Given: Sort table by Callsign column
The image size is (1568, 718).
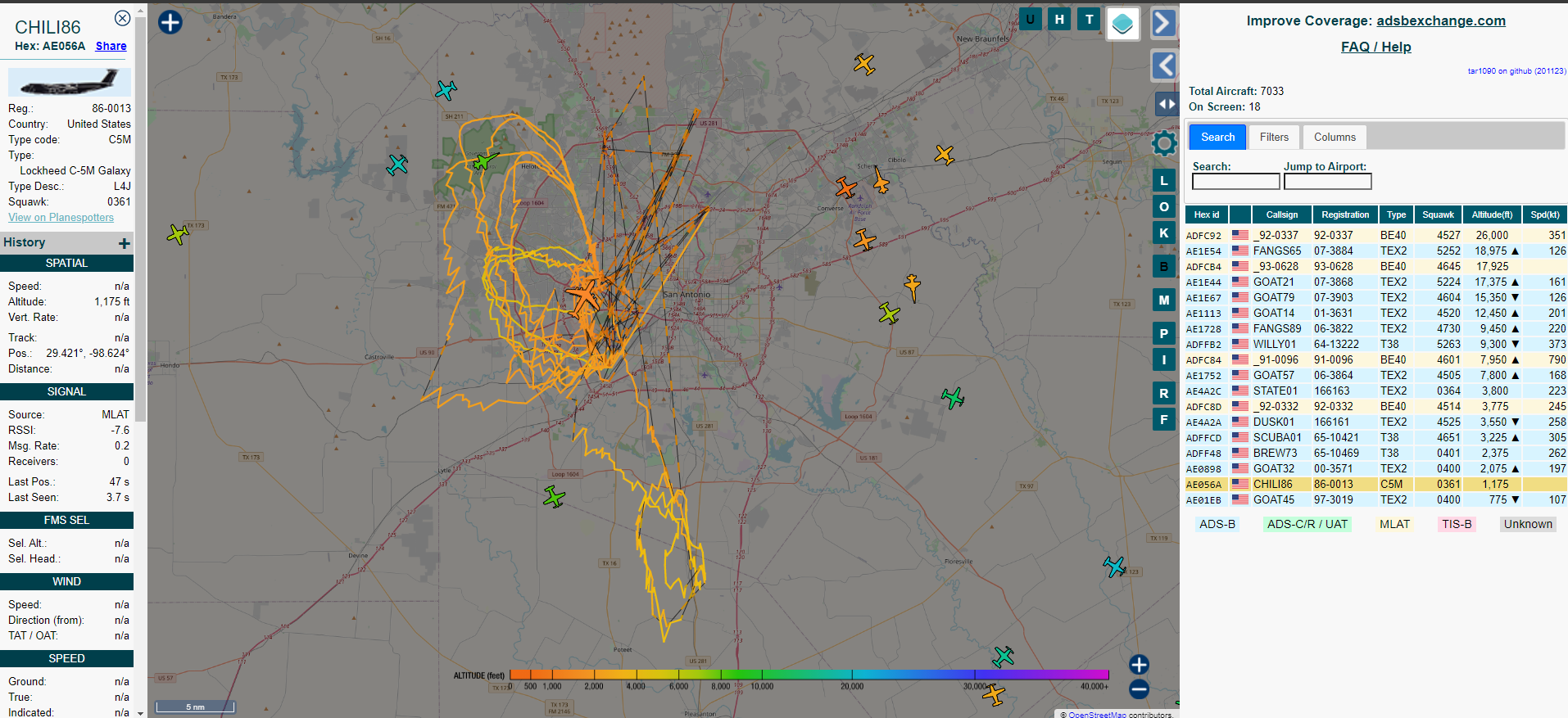Looking at the screenshot, I should (x=1282, y=214).
